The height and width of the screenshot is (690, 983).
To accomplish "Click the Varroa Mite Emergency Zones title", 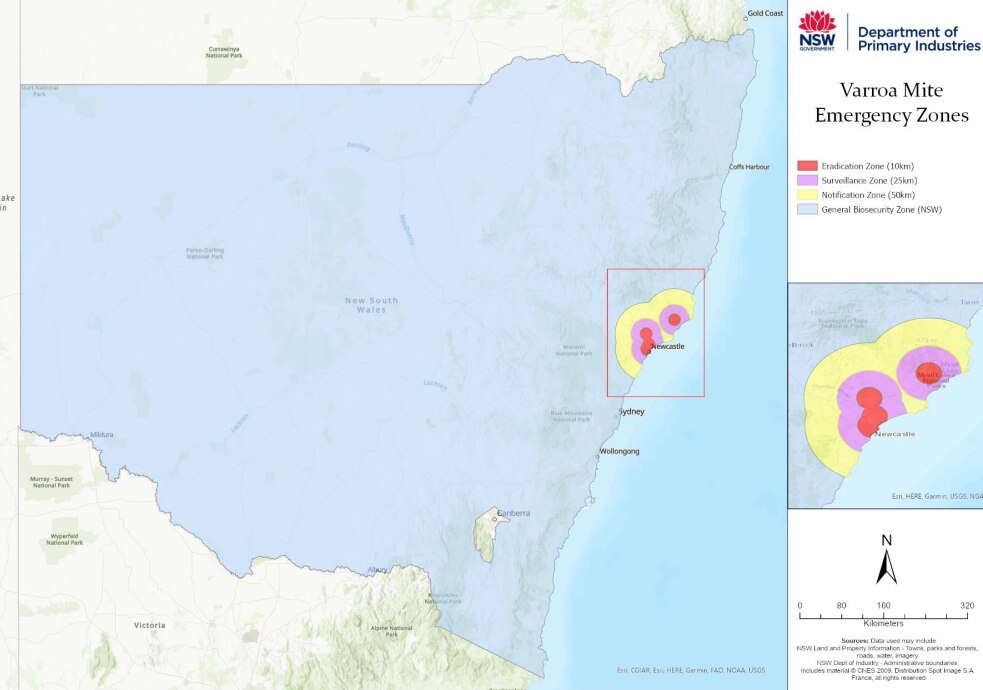I will 891,103.
